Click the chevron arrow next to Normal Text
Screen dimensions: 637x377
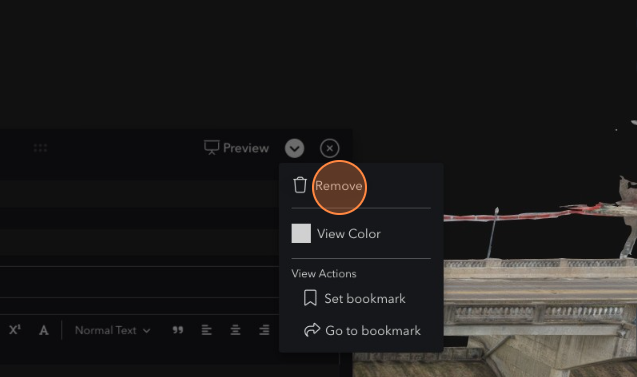[x=146, y=331]
